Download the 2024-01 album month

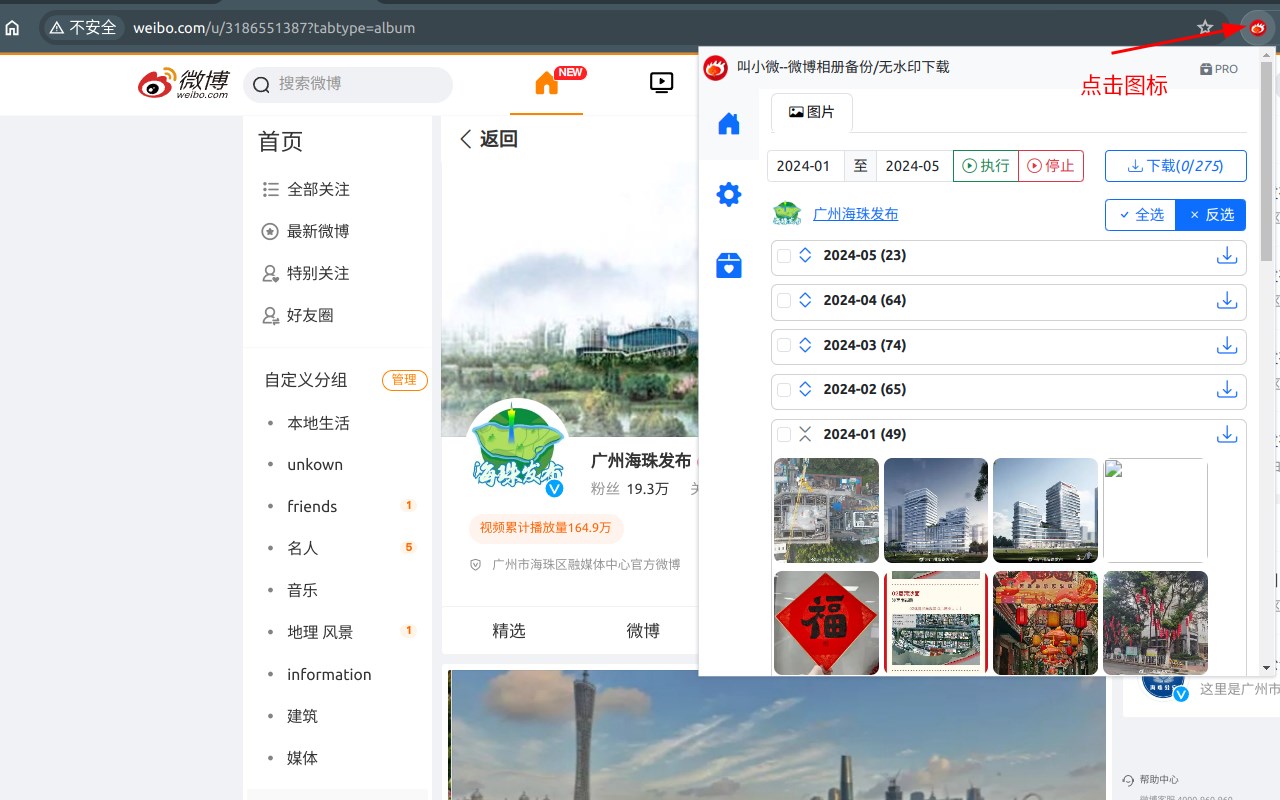(1227, 435)
